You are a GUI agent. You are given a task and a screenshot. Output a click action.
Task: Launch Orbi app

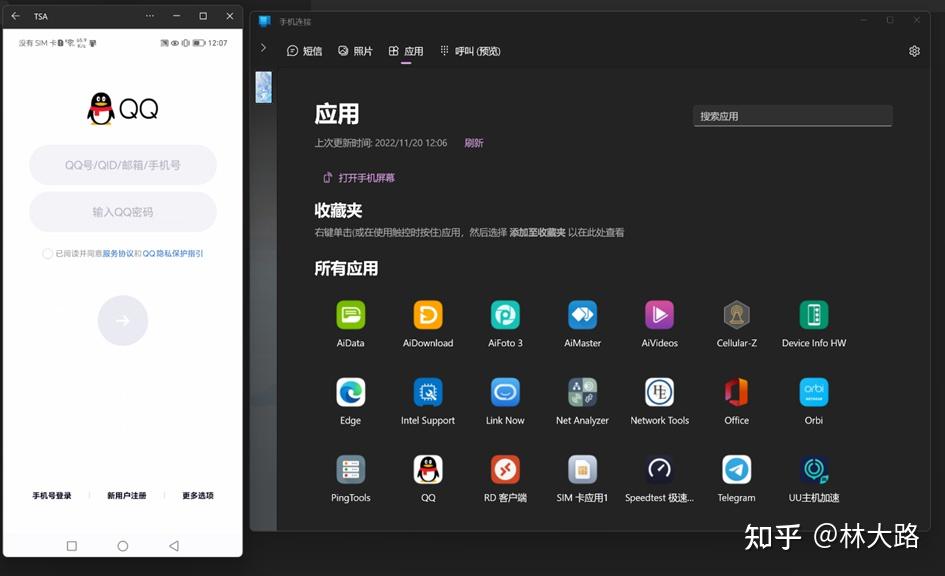coord(814,392)
